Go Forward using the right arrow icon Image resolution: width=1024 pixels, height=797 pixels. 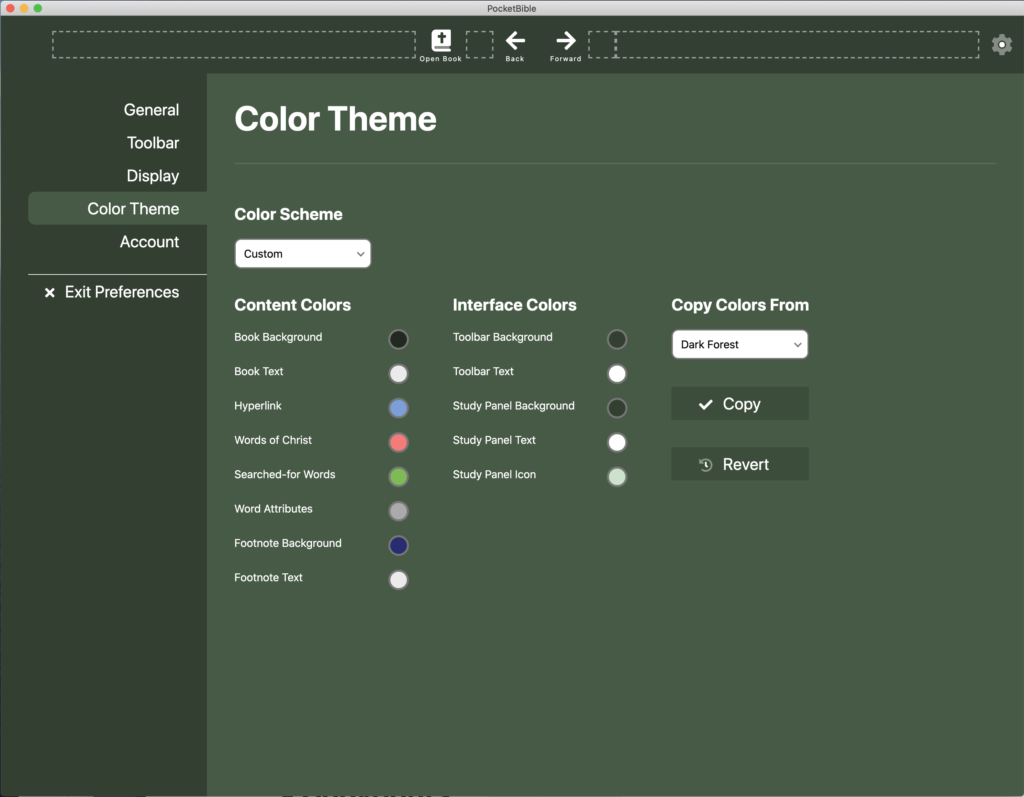[566, 45]
